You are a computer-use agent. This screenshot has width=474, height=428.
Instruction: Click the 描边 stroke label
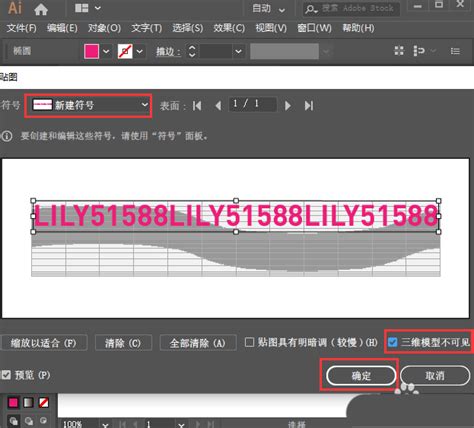(x=168, y=51)
